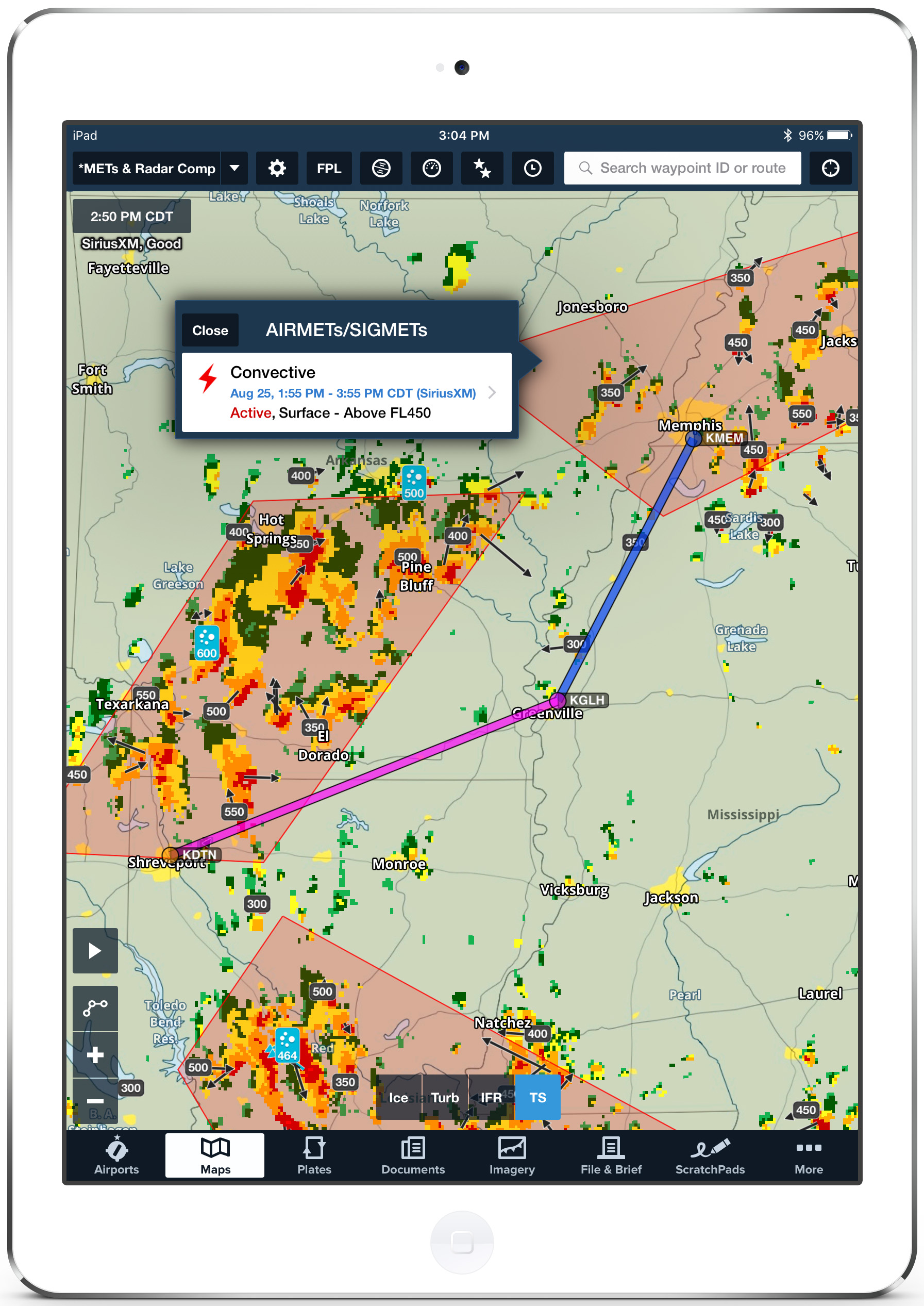
Task: Play the radar animation
Action: tap(95, 951)
